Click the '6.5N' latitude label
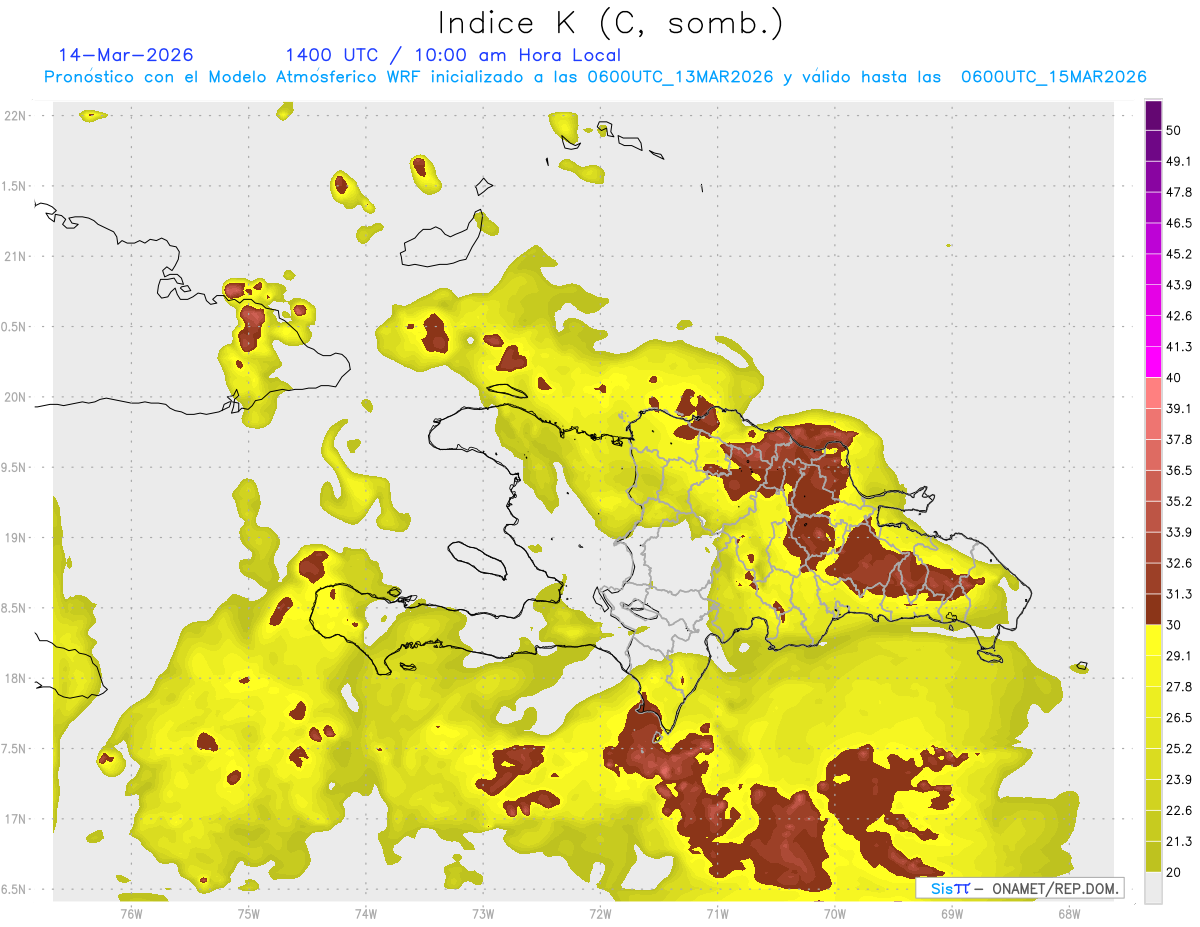1200x927 pixels. coord(15,889)
